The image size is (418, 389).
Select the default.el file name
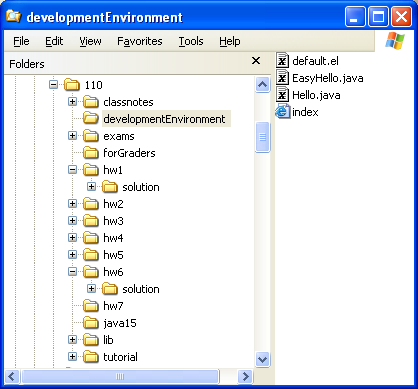pyautogui.click(x=315, y=61)
